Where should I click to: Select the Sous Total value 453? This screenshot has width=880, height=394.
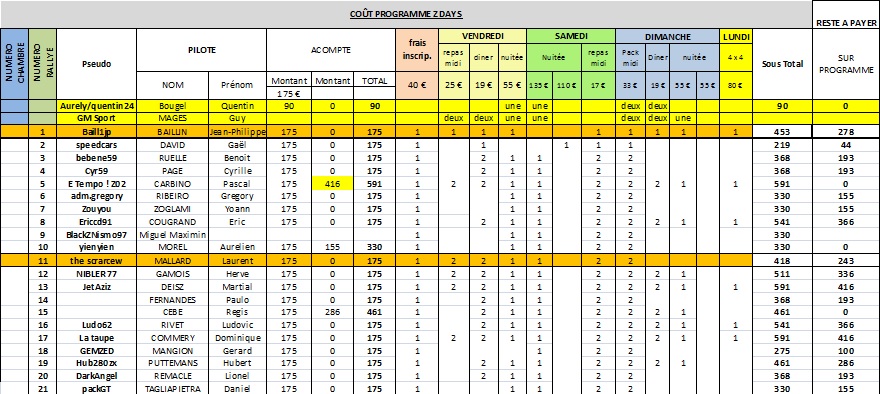tap(782, 132)
